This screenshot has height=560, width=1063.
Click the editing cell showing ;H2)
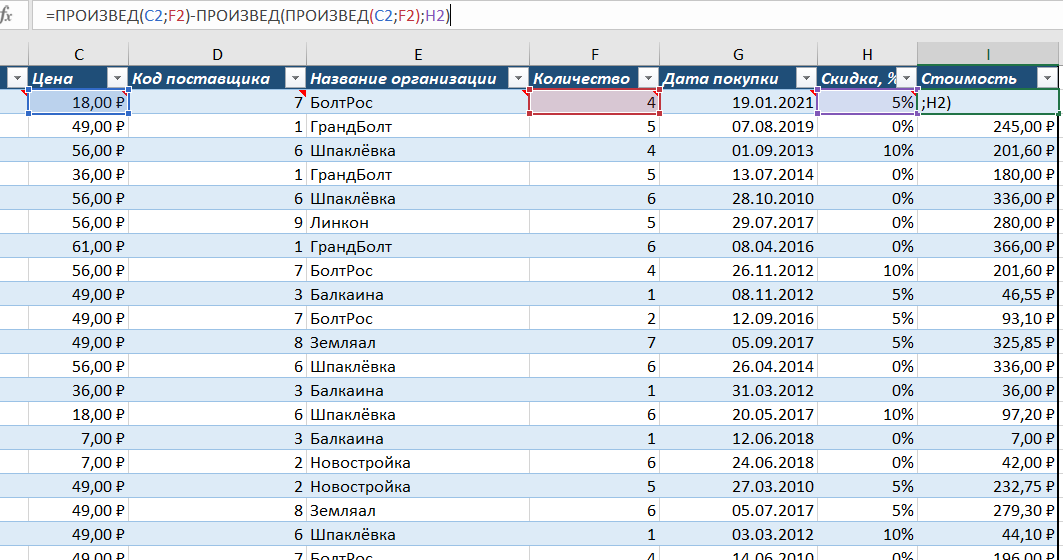click(988, 102)
